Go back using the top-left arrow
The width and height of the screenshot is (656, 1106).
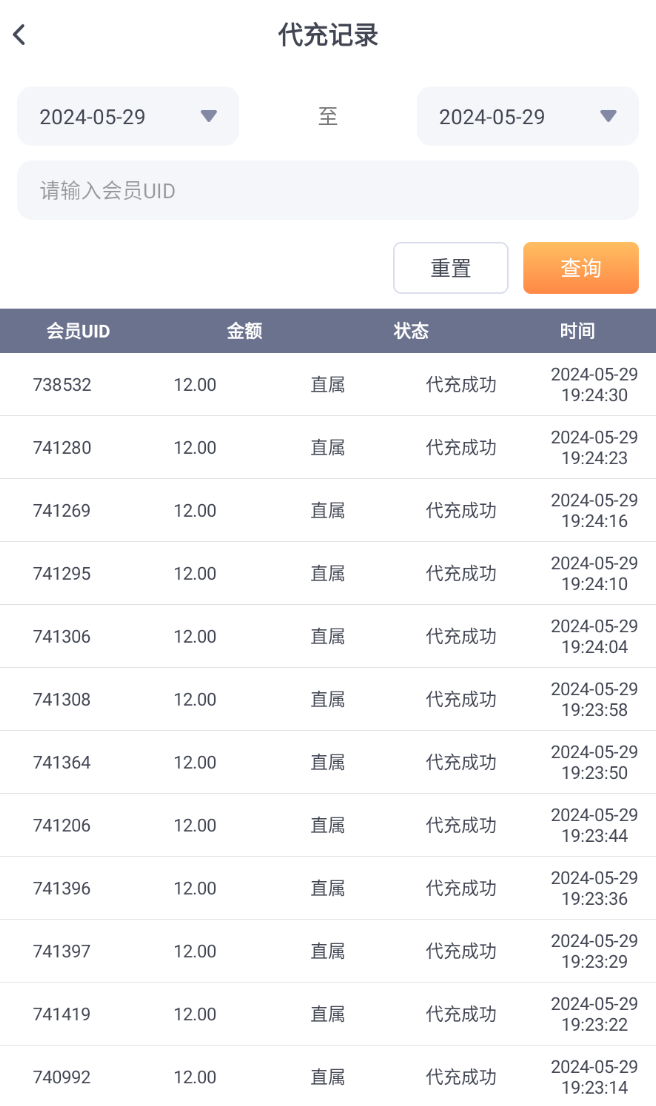coord(19,35)
